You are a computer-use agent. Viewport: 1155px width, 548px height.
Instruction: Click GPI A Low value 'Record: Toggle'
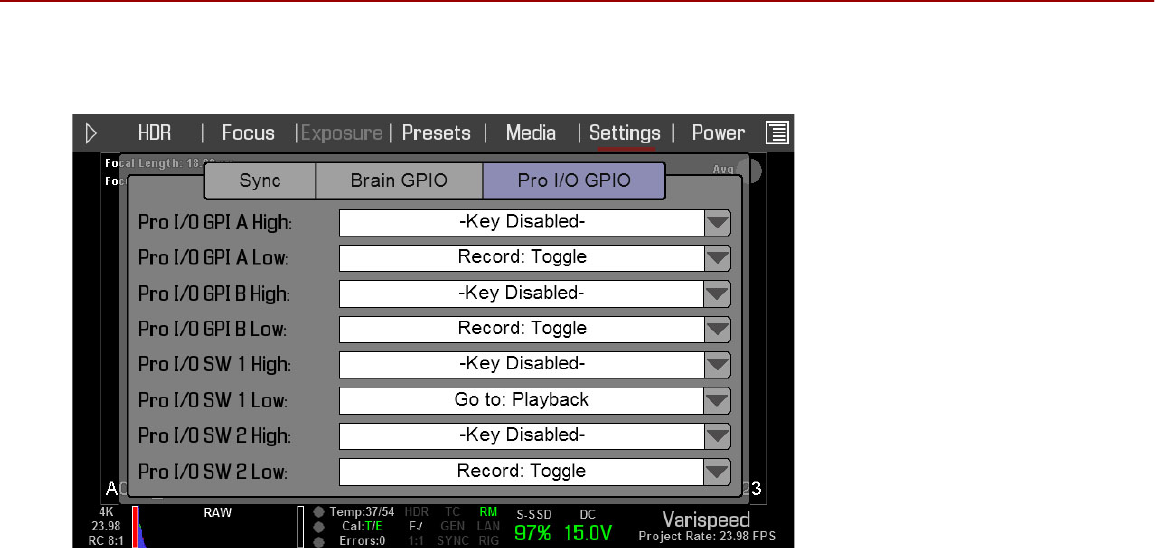522,259
